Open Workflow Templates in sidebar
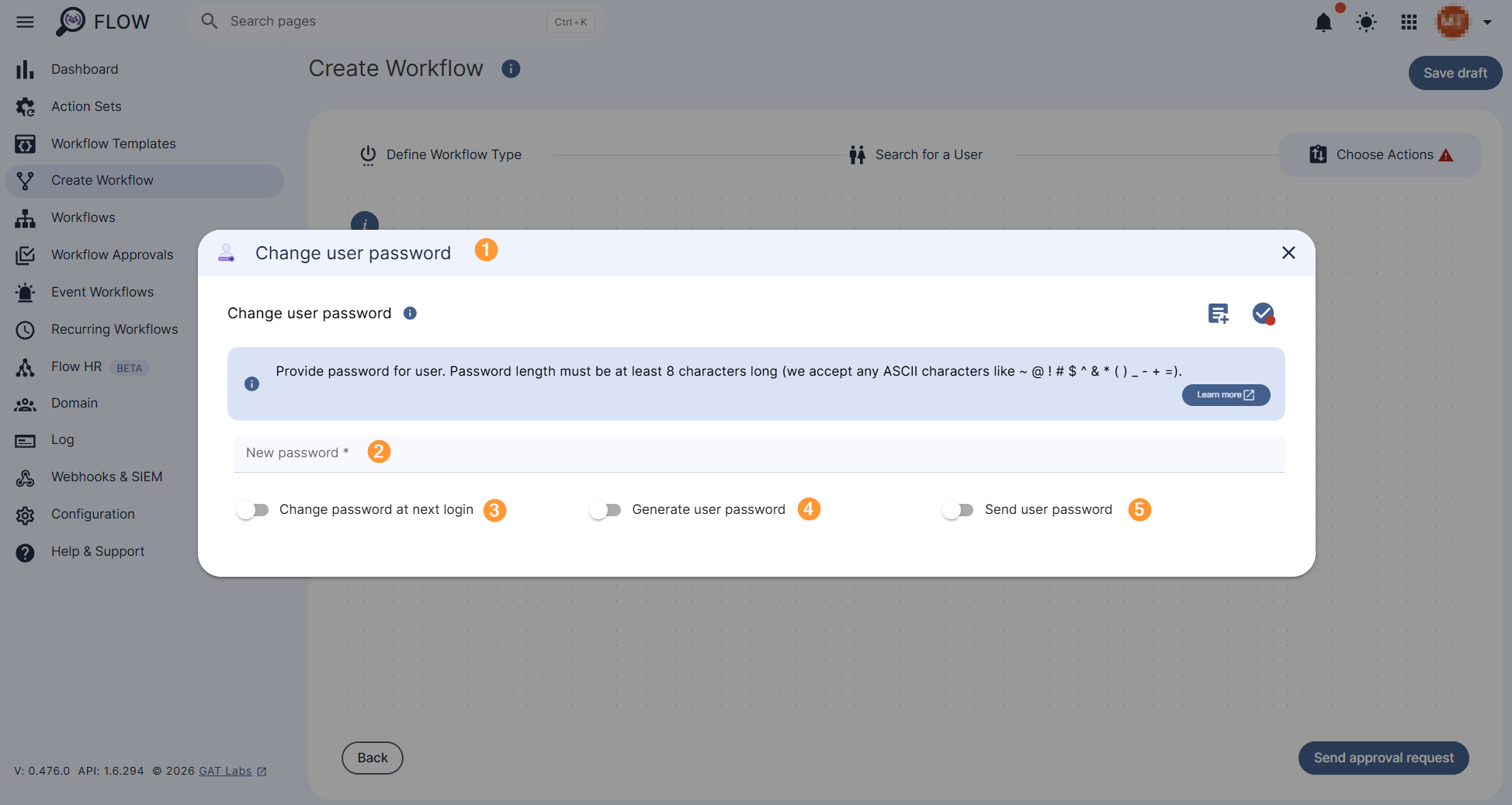The image size is (1512, 805). coord(113,144)
